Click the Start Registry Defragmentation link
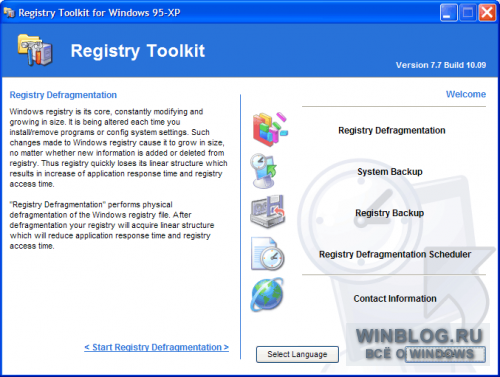This screenshot has width=500, height=377. [x=156, y=347]
